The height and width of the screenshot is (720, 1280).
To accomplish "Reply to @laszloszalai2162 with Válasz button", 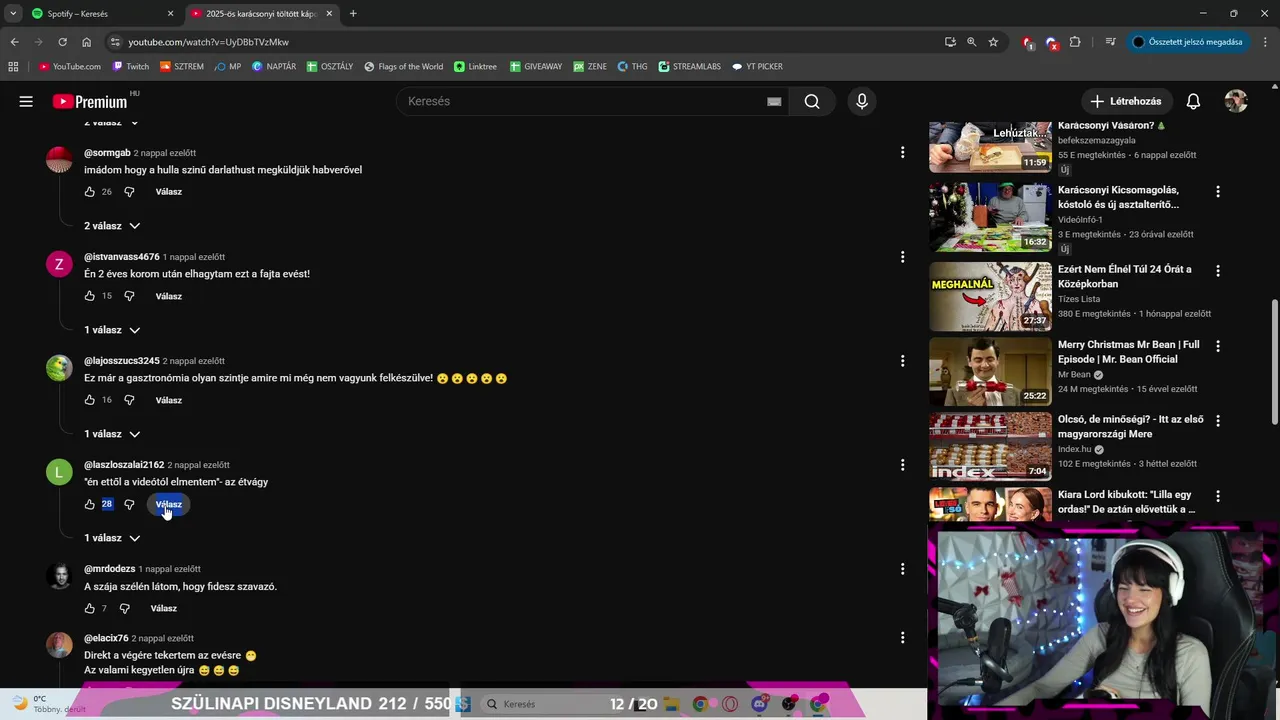I will pyautogui.click(x=169, y=504).
